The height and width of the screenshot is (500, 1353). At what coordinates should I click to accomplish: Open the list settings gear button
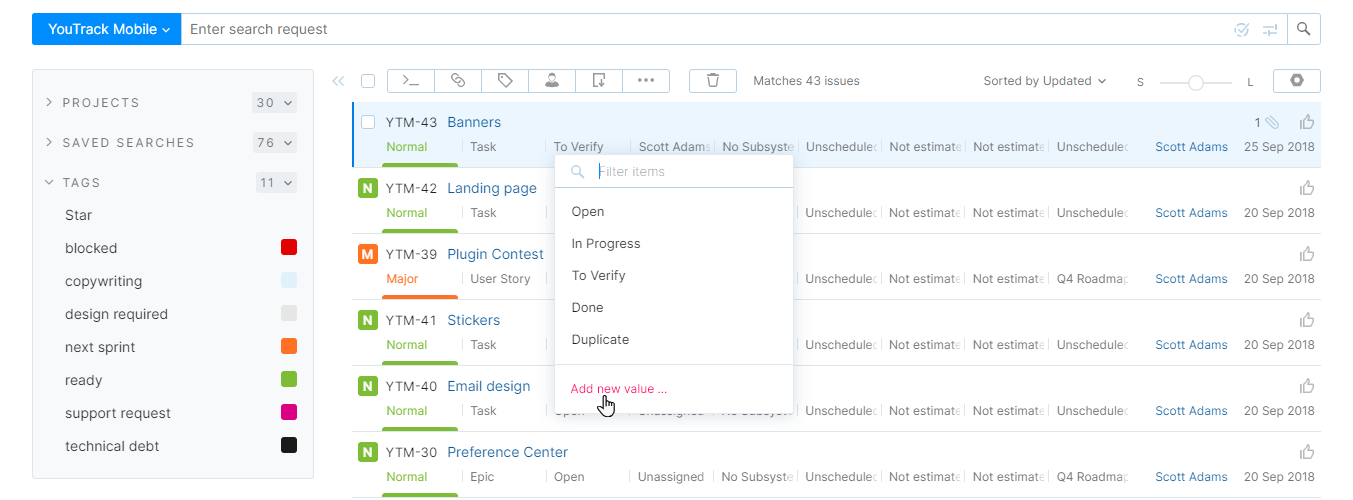point(1297,81)
